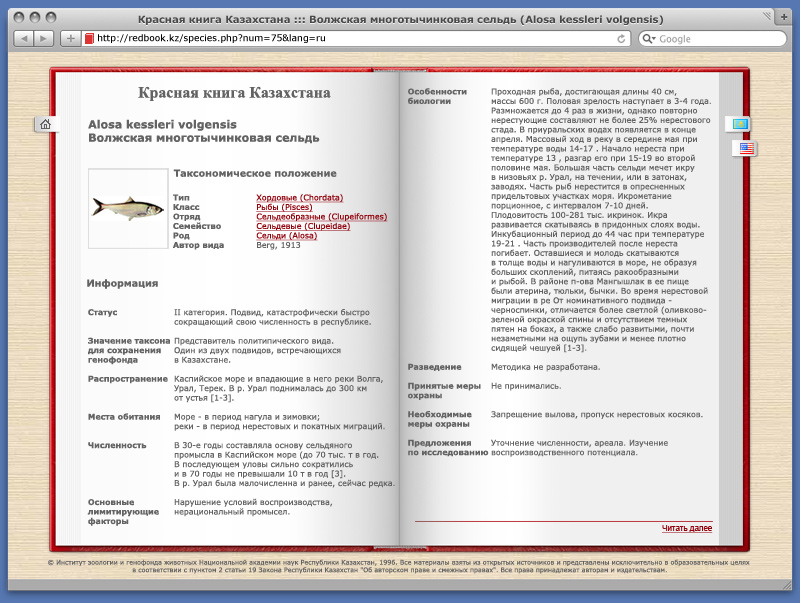The height and width of the screenshot is (603, 800).
Task: Add bookmark with the plus toolbar button
Action: [70, 38]
